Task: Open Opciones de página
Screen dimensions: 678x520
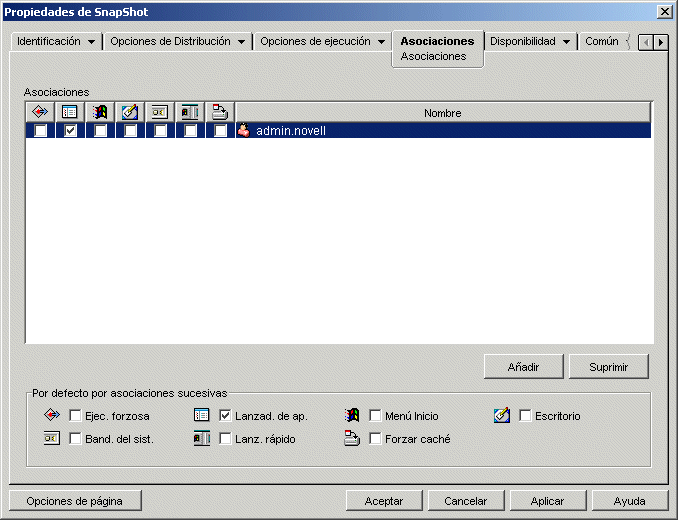Action: pos(75,501)
